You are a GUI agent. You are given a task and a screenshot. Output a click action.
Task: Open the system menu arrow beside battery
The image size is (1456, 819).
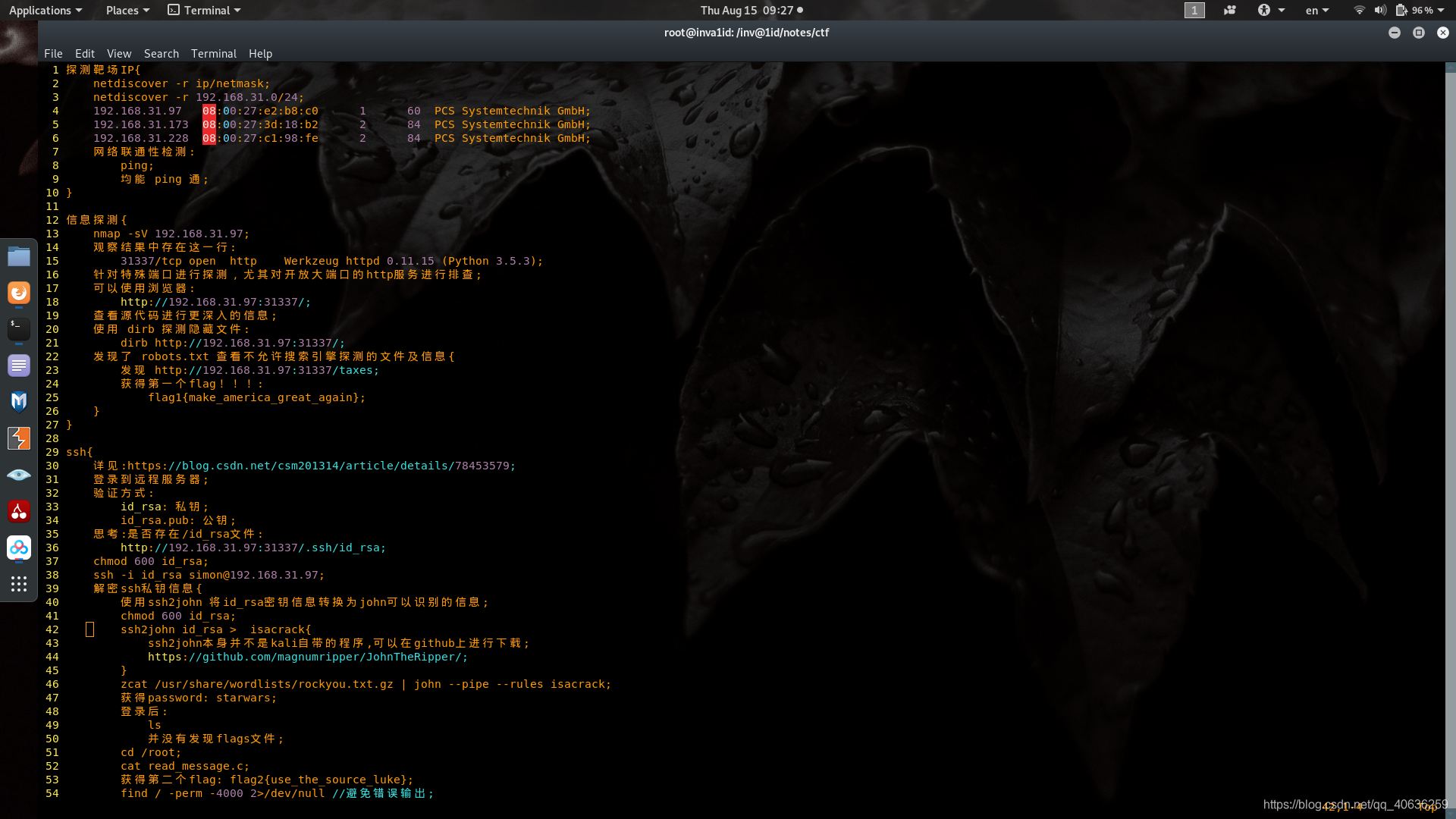[1441, 10]
